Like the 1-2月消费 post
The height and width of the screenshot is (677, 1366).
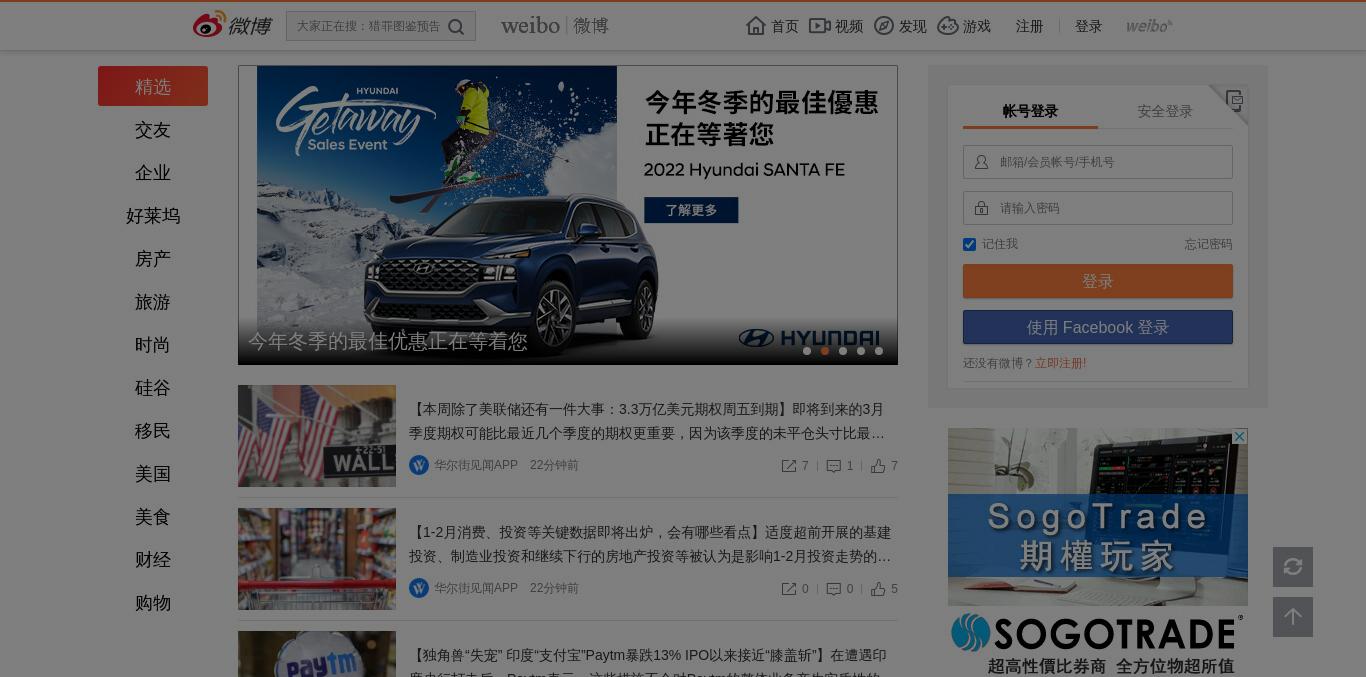click(x=884, y=589)
